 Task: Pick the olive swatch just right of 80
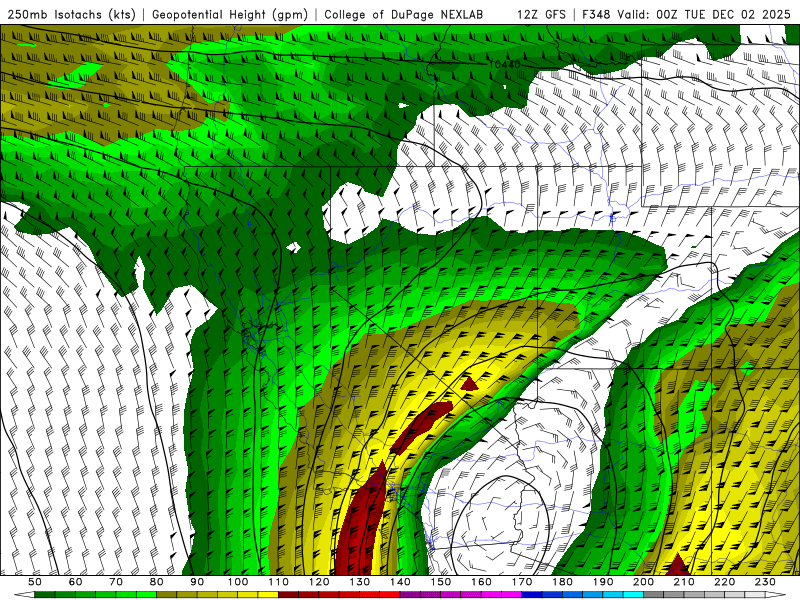click(x=167, y=594)
